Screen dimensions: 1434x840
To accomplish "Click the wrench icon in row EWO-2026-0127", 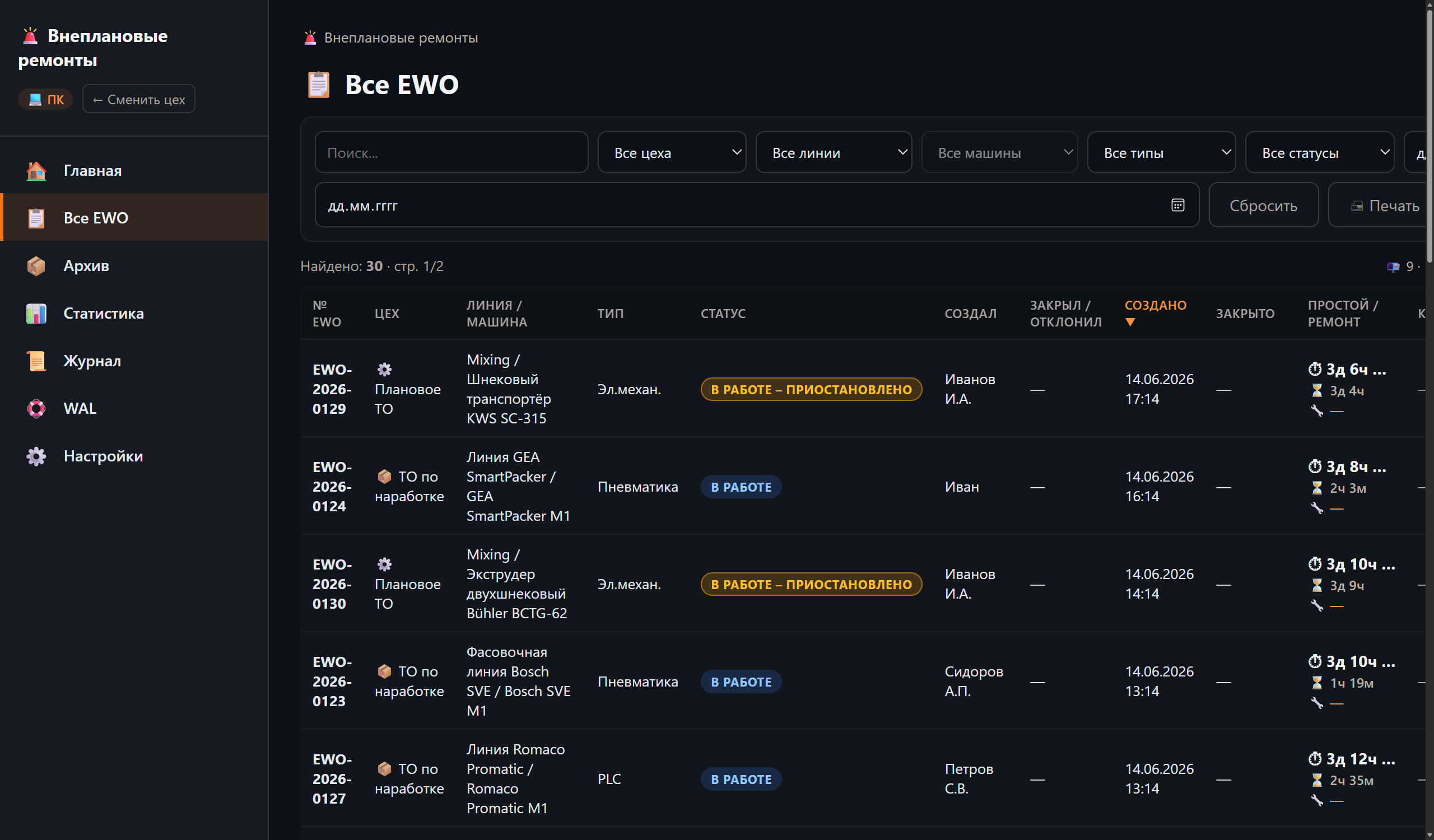I will [x=1317, y=801].
